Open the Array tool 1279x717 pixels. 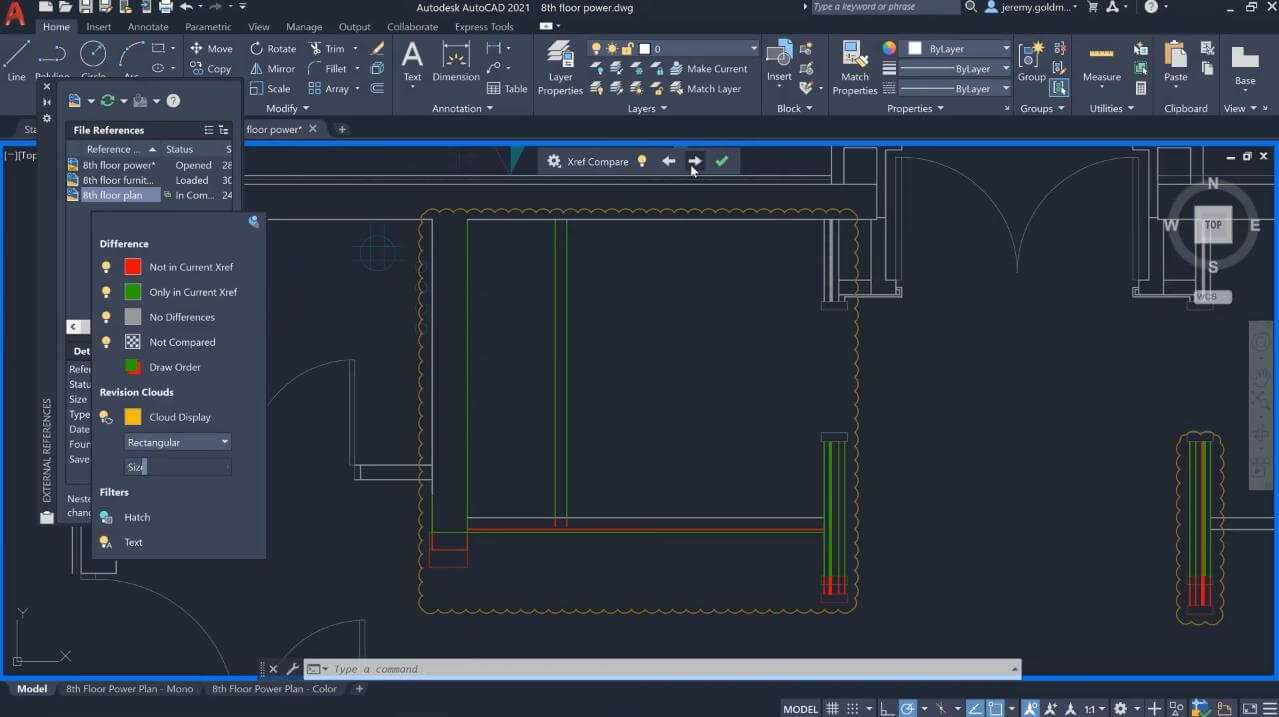coord(329,89)
